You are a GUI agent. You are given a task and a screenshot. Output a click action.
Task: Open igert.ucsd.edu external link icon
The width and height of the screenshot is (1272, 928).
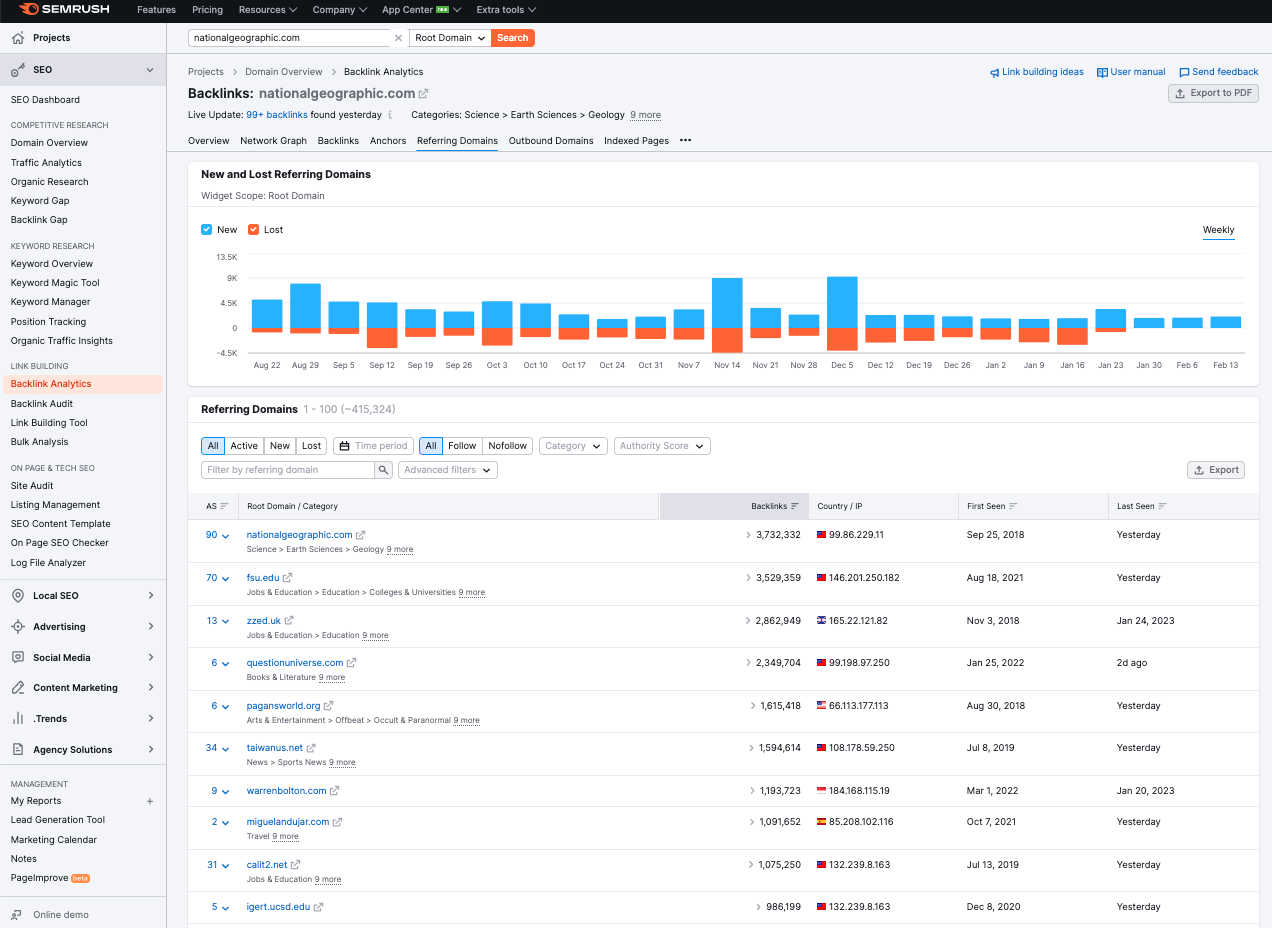319,908
